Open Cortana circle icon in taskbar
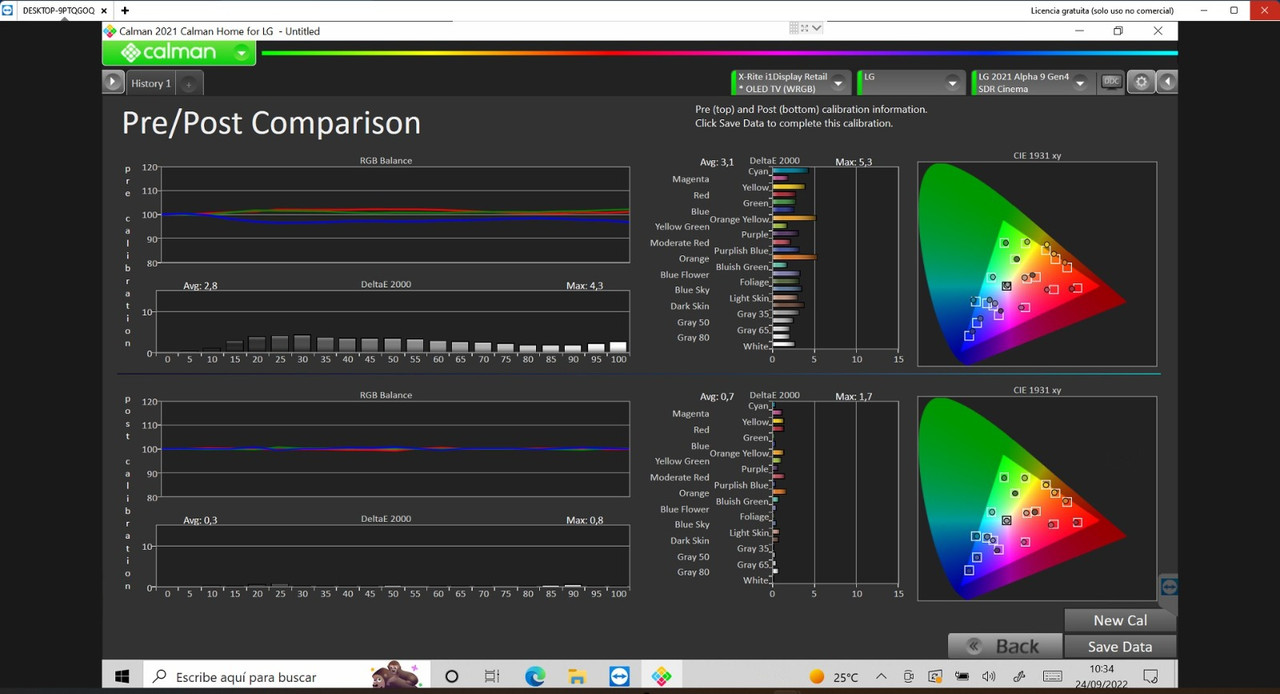The image size is (1280, 694). [451, 677]
